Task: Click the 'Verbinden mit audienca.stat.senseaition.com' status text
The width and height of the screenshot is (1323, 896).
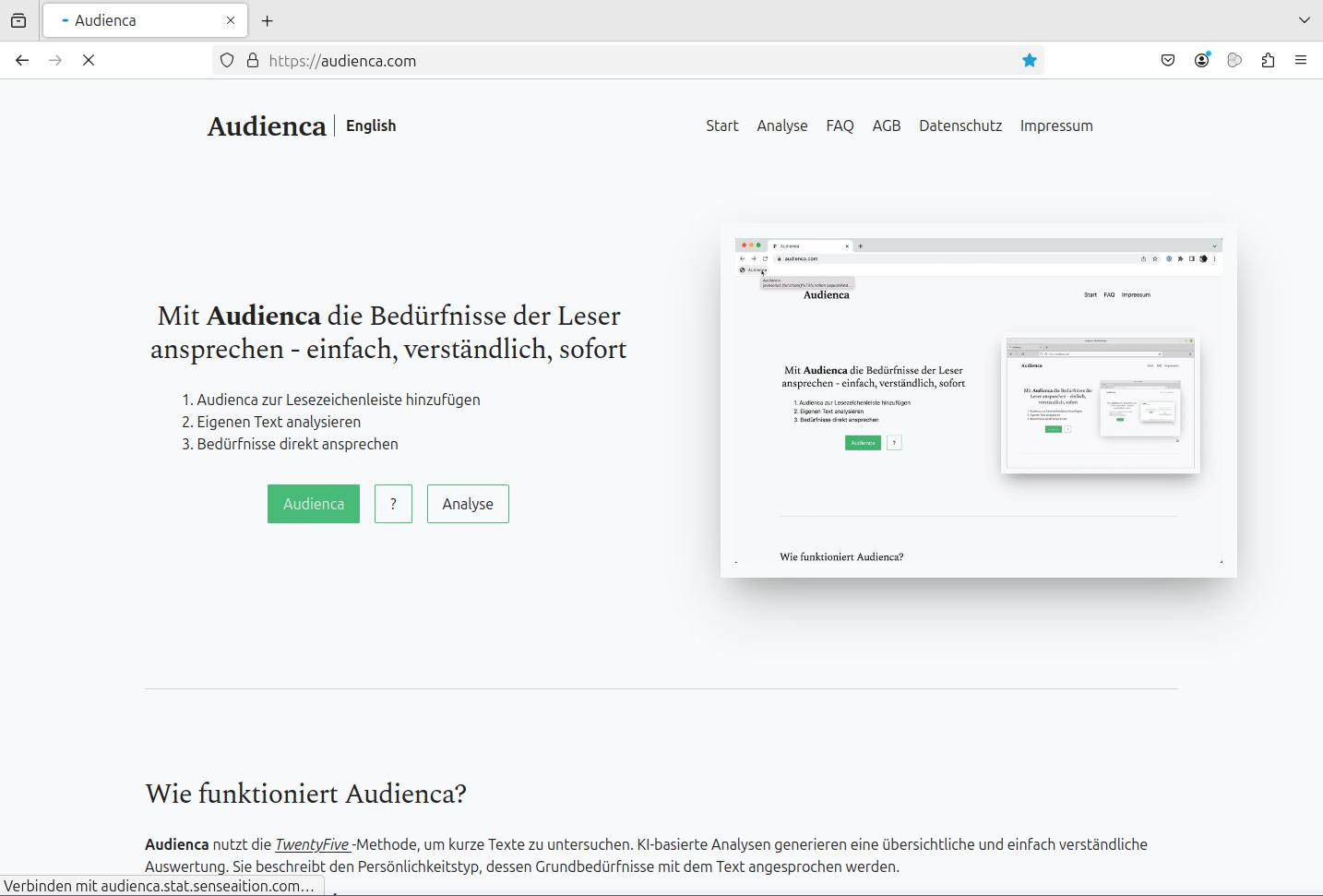Action: click(159, 886)
